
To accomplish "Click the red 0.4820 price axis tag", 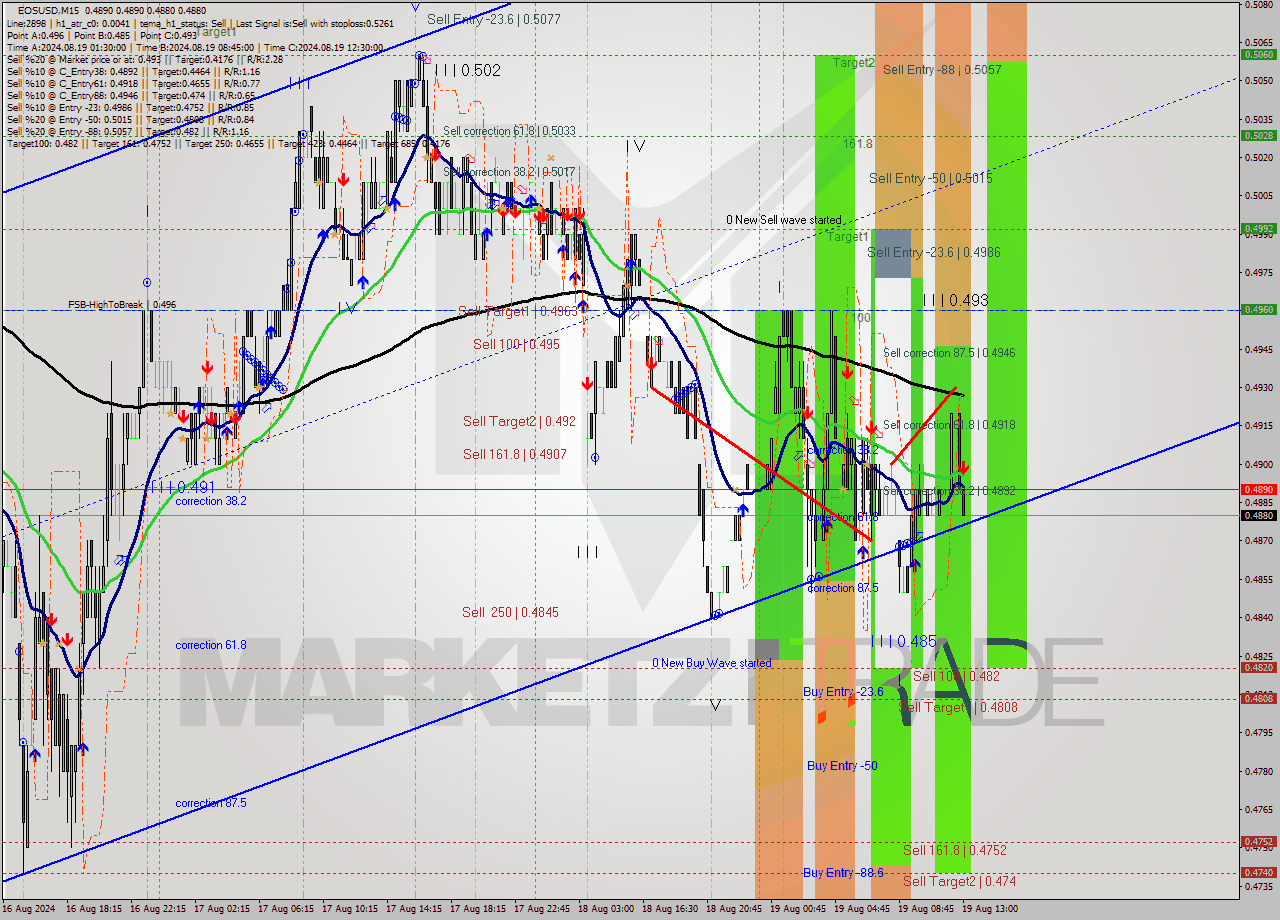I will point(1258,667).
